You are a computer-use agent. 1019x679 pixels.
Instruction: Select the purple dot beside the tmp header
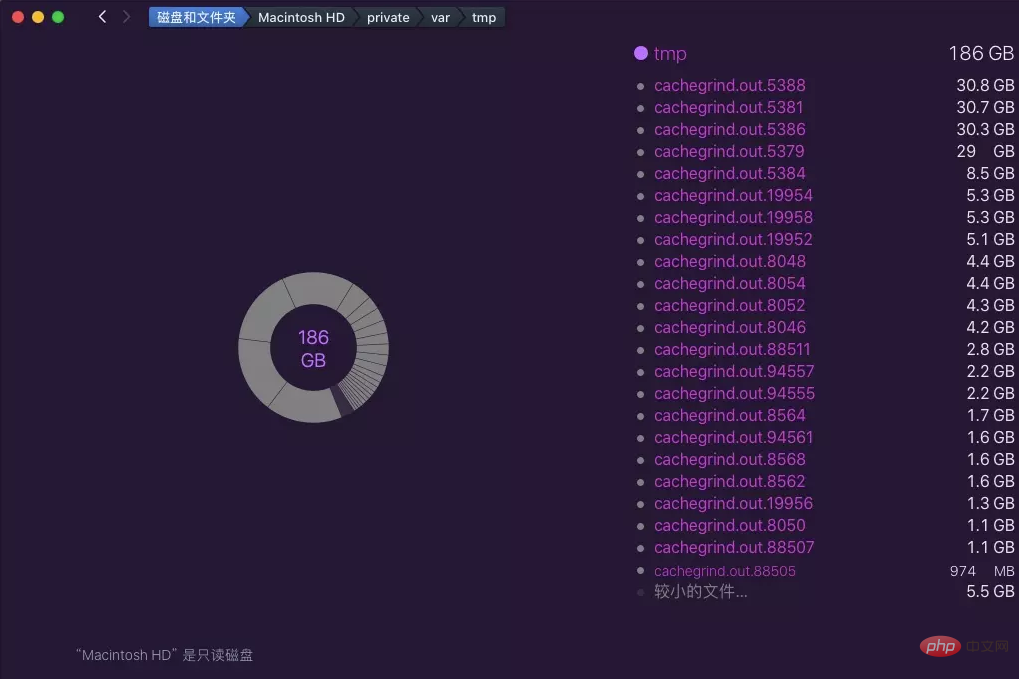pyautogui.click(x=639, y=53)
